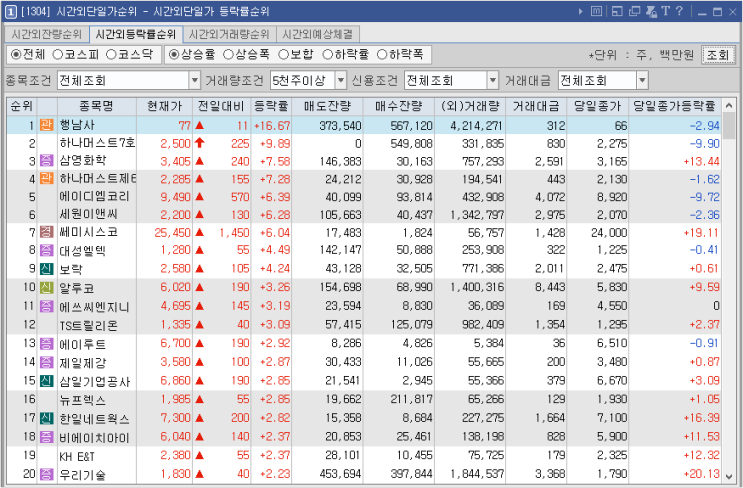Select the 코스피 radio button
The width and height of the screenshot is (743, 488).
pyautogui.click(x=57, y=54)
